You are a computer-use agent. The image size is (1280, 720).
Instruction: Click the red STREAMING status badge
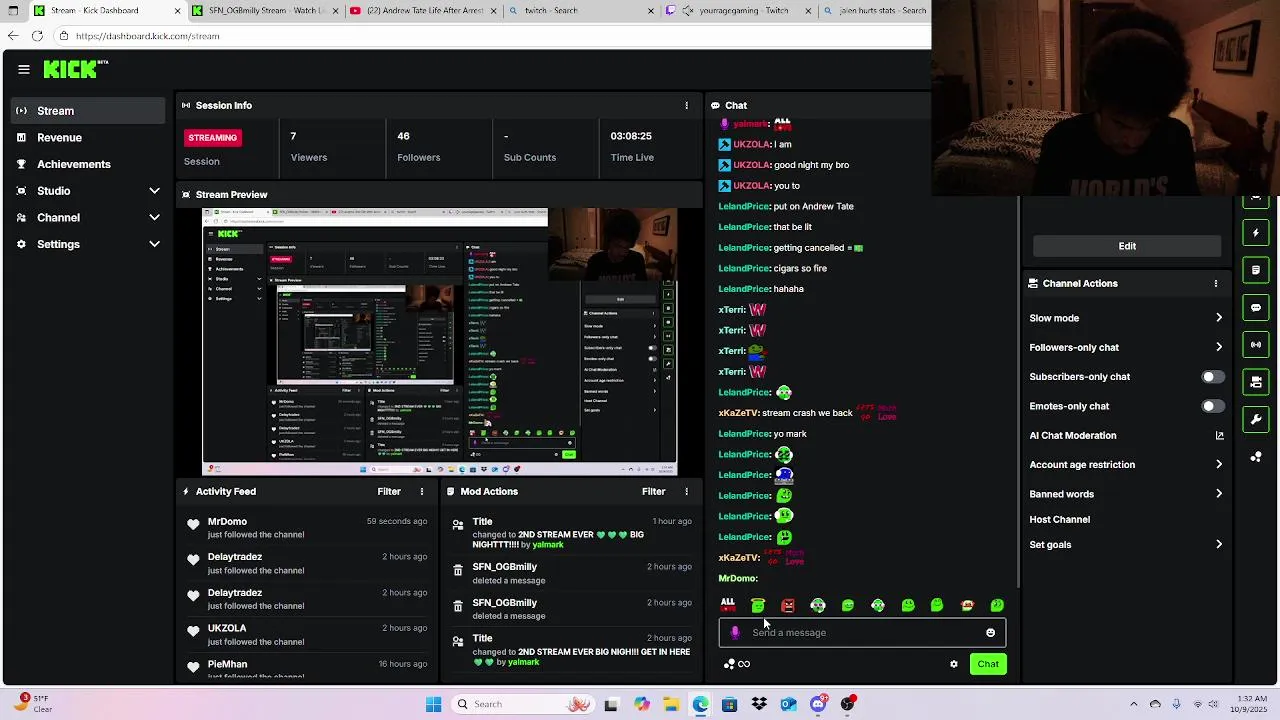pos(212,137)
